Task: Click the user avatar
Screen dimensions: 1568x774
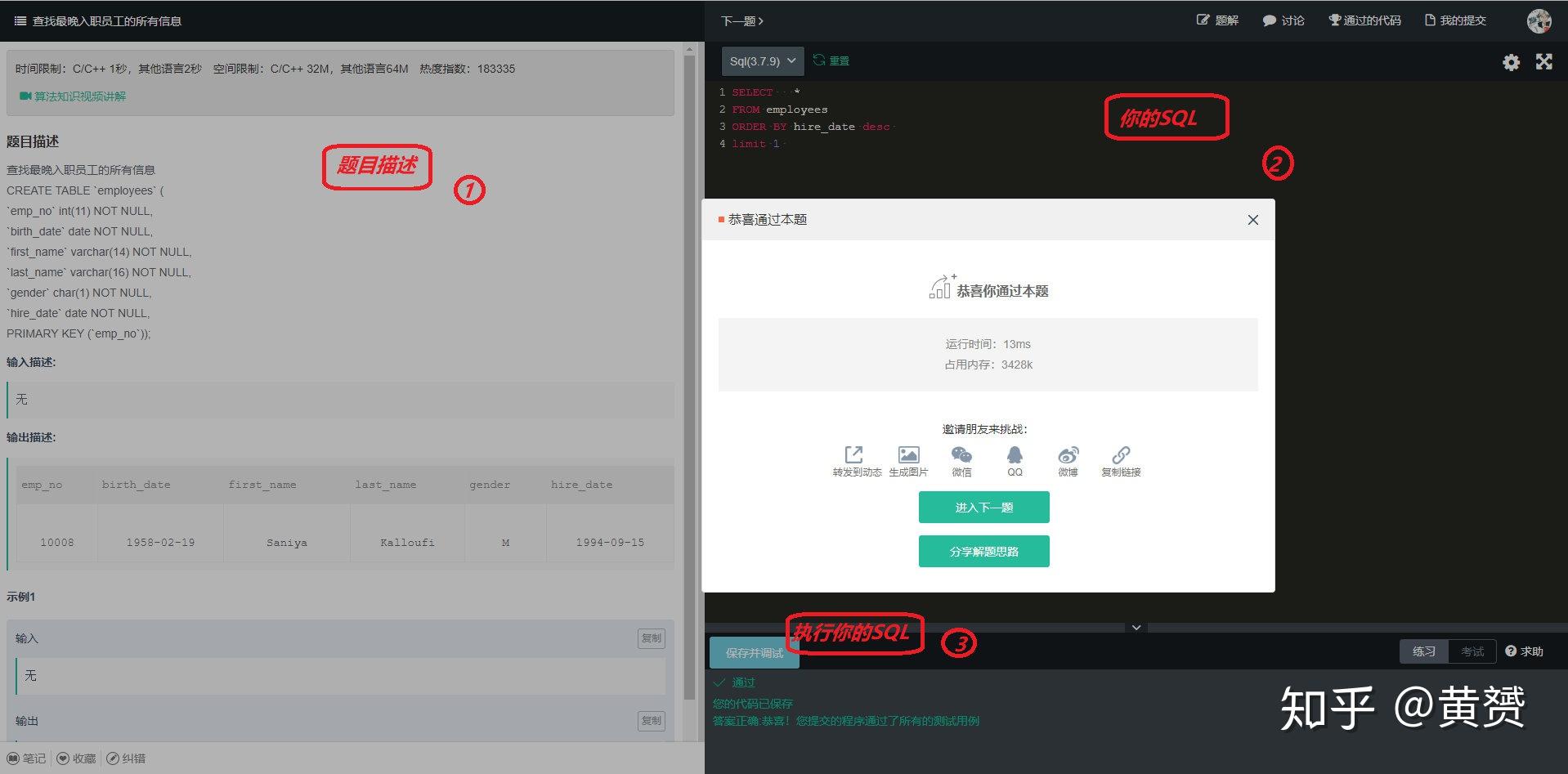Action: (1539, 21)
